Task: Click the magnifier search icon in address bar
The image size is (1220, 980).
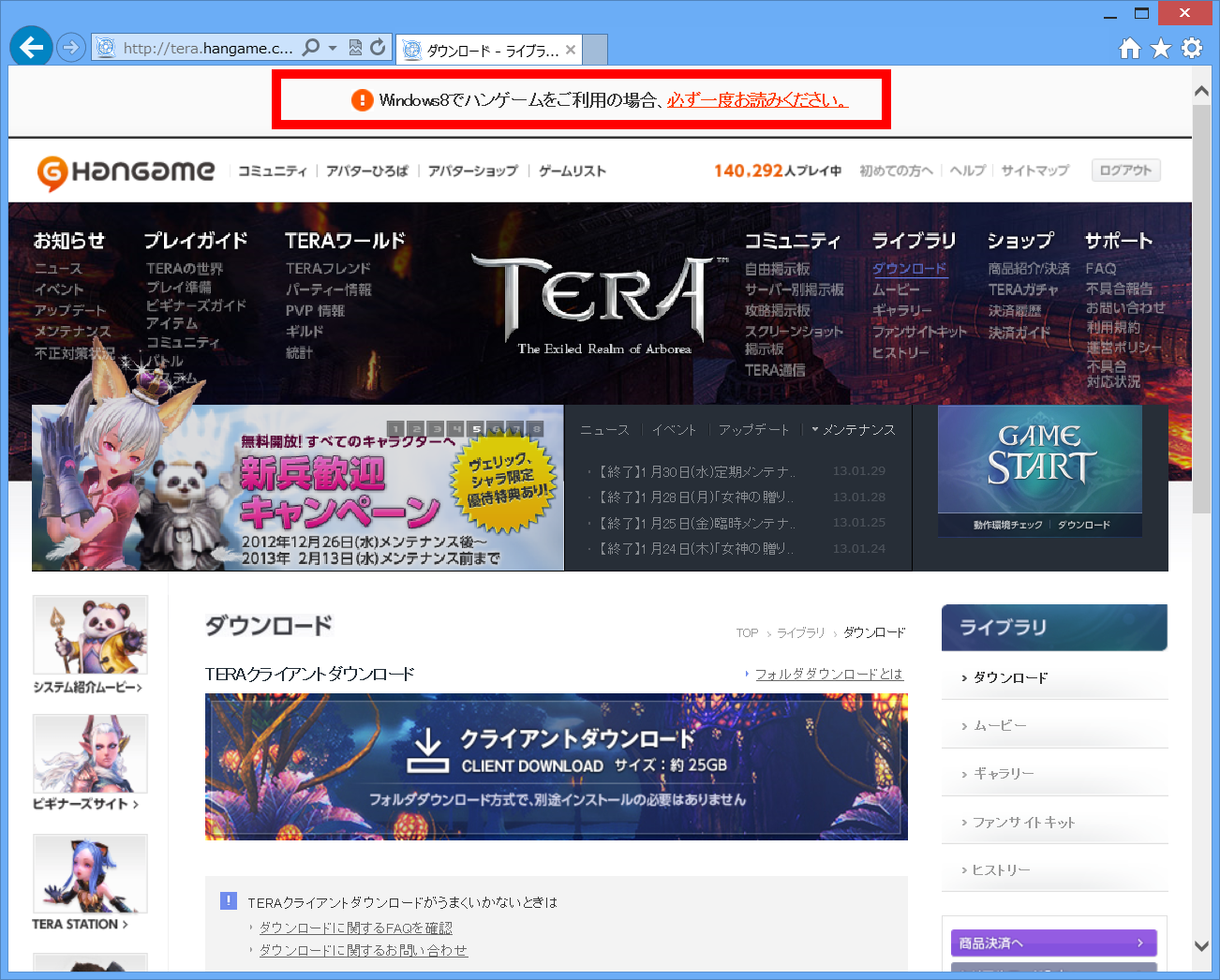Action: click(x=311, y=47)
